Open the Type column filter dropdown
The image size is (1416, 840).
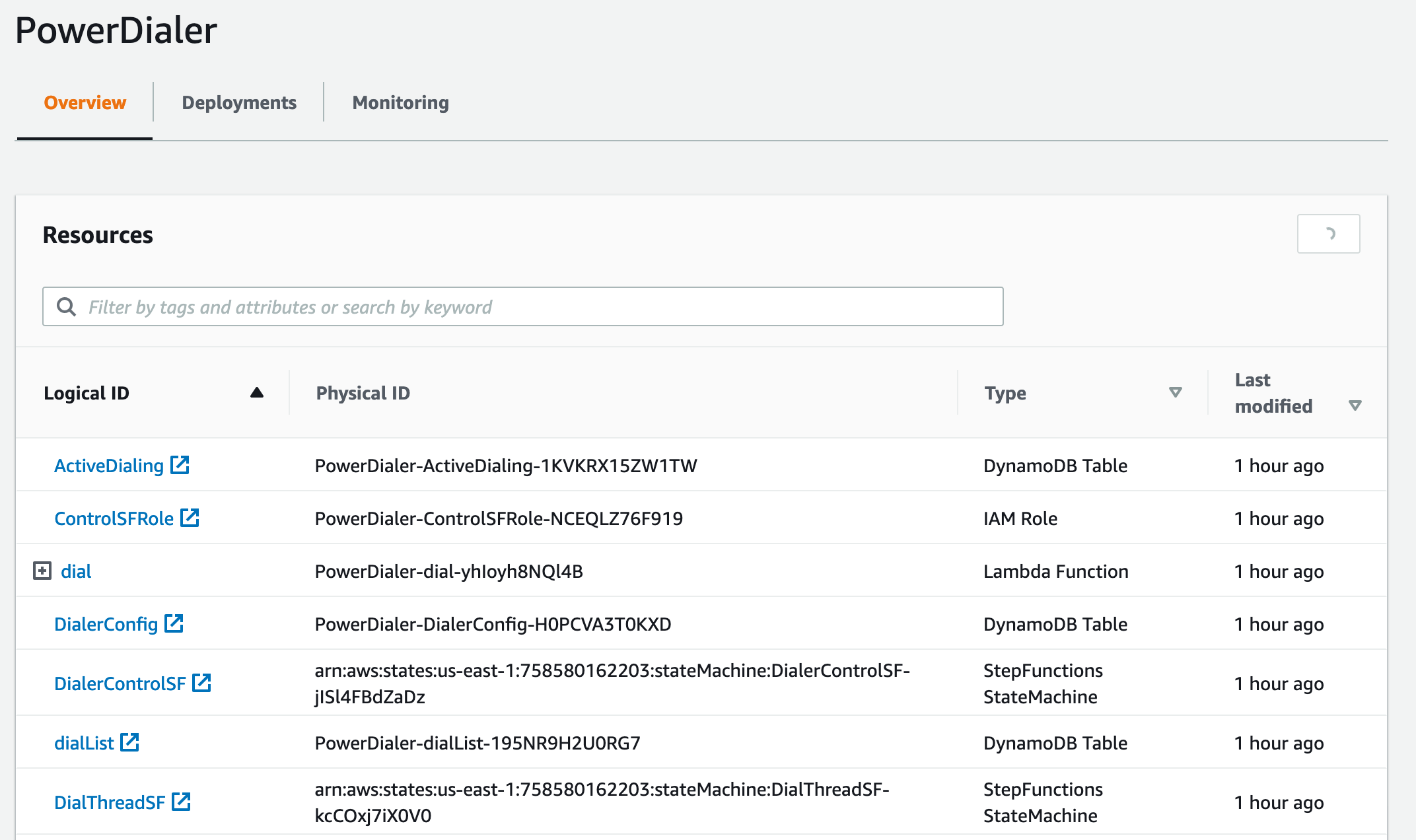coord(1175,392)
